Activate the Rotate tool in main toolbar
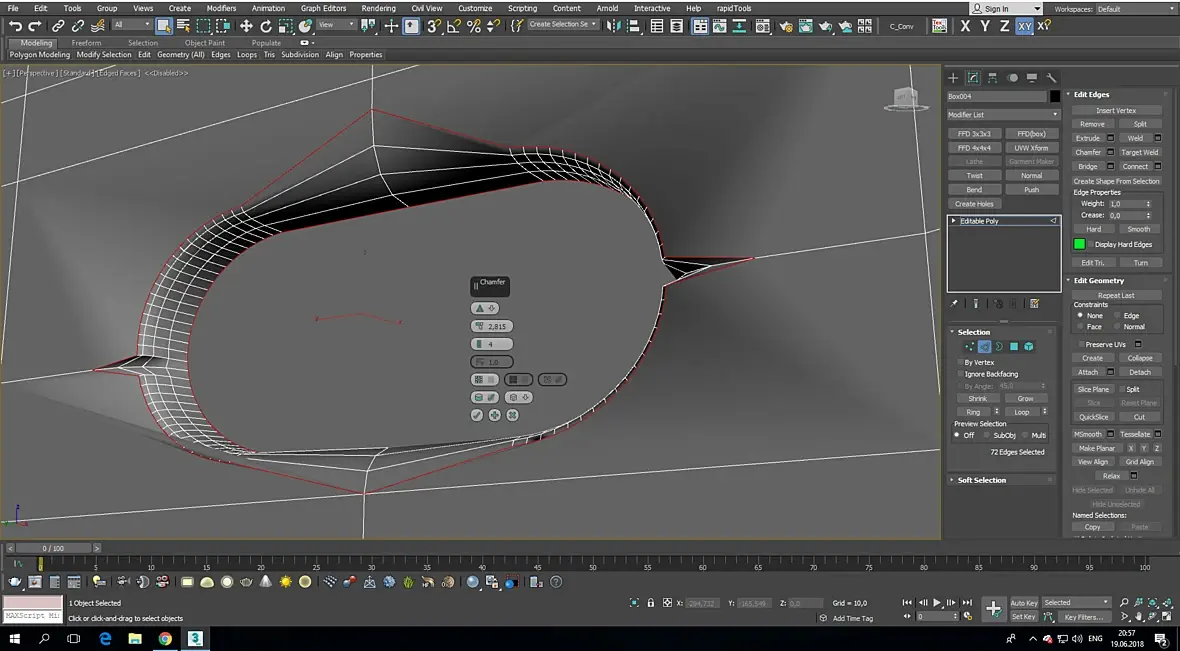 [x=266, y=26]
